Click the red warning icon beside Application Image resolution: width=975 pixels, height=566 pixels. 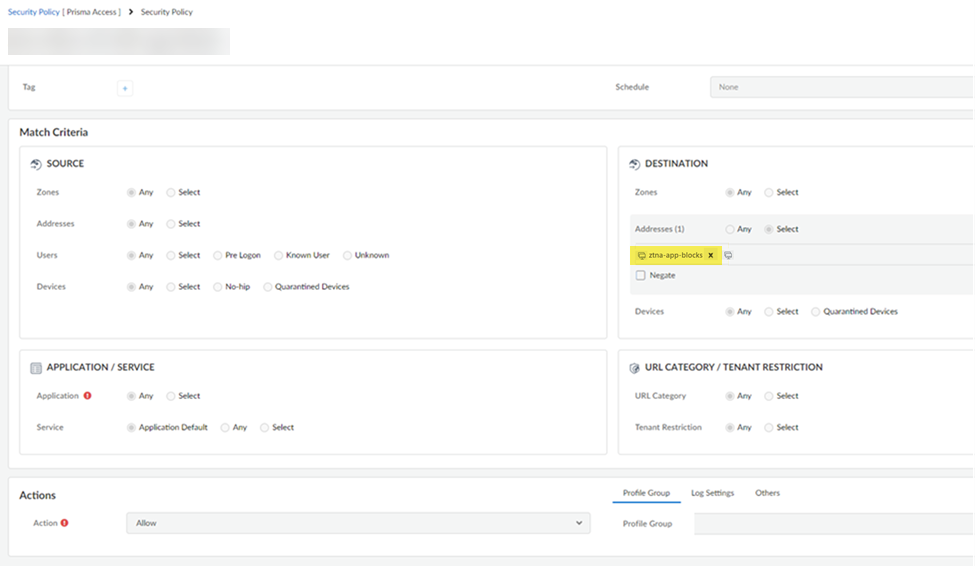tap(88, 396)
